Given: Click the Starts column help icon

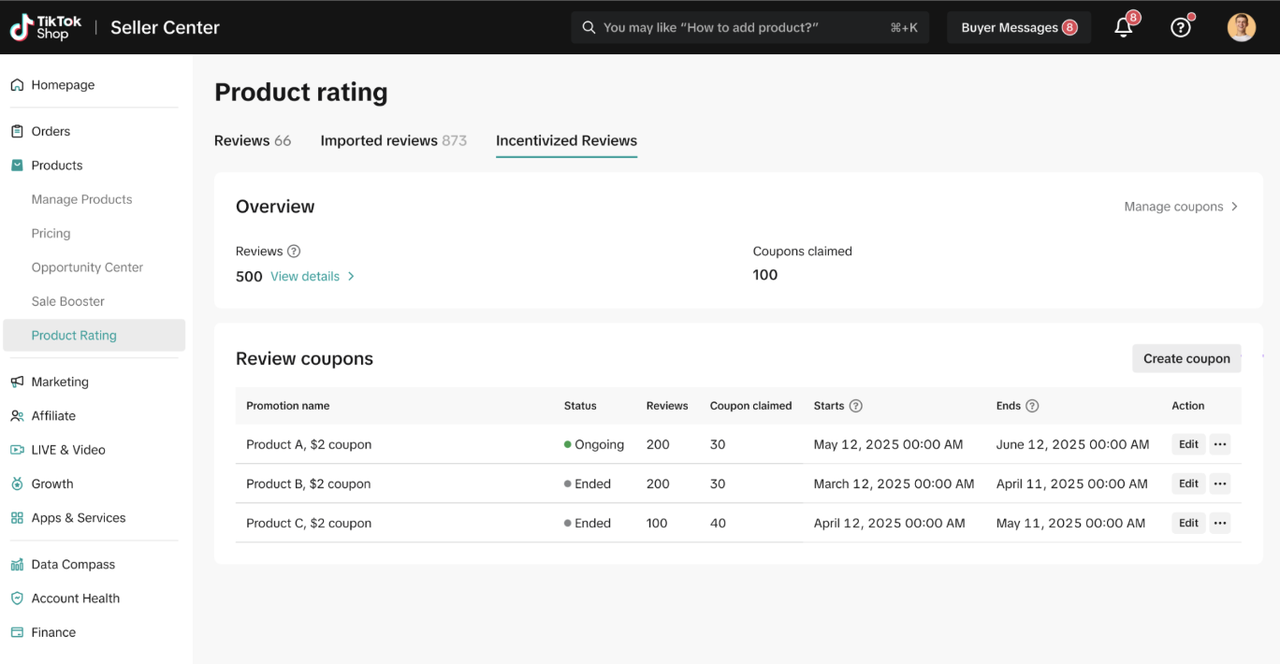Looking at the screenshot, I should point(856,406).
